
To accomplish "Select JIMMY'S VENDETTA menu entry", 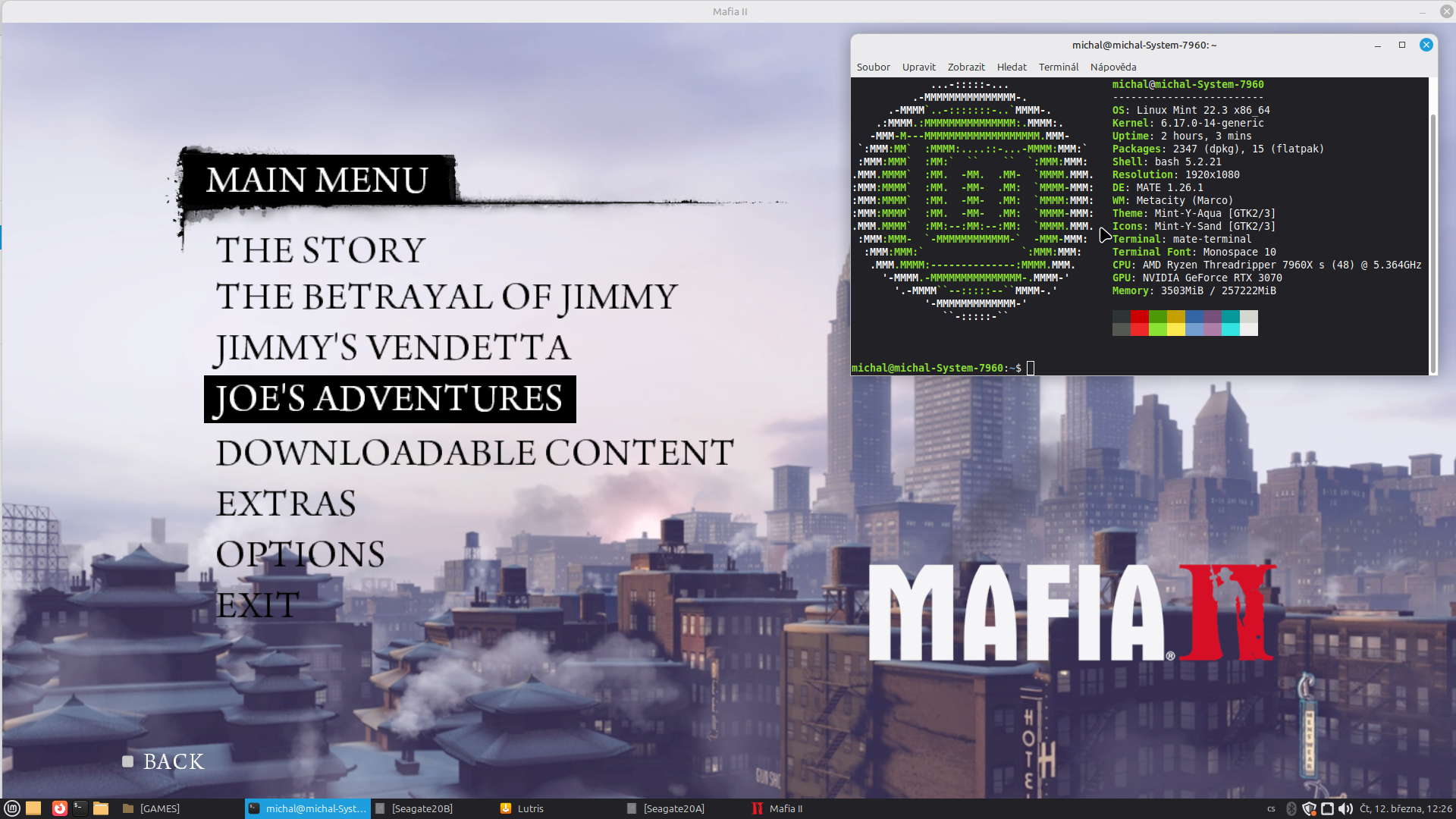I will pyautogui.click(x=393, y=347).
